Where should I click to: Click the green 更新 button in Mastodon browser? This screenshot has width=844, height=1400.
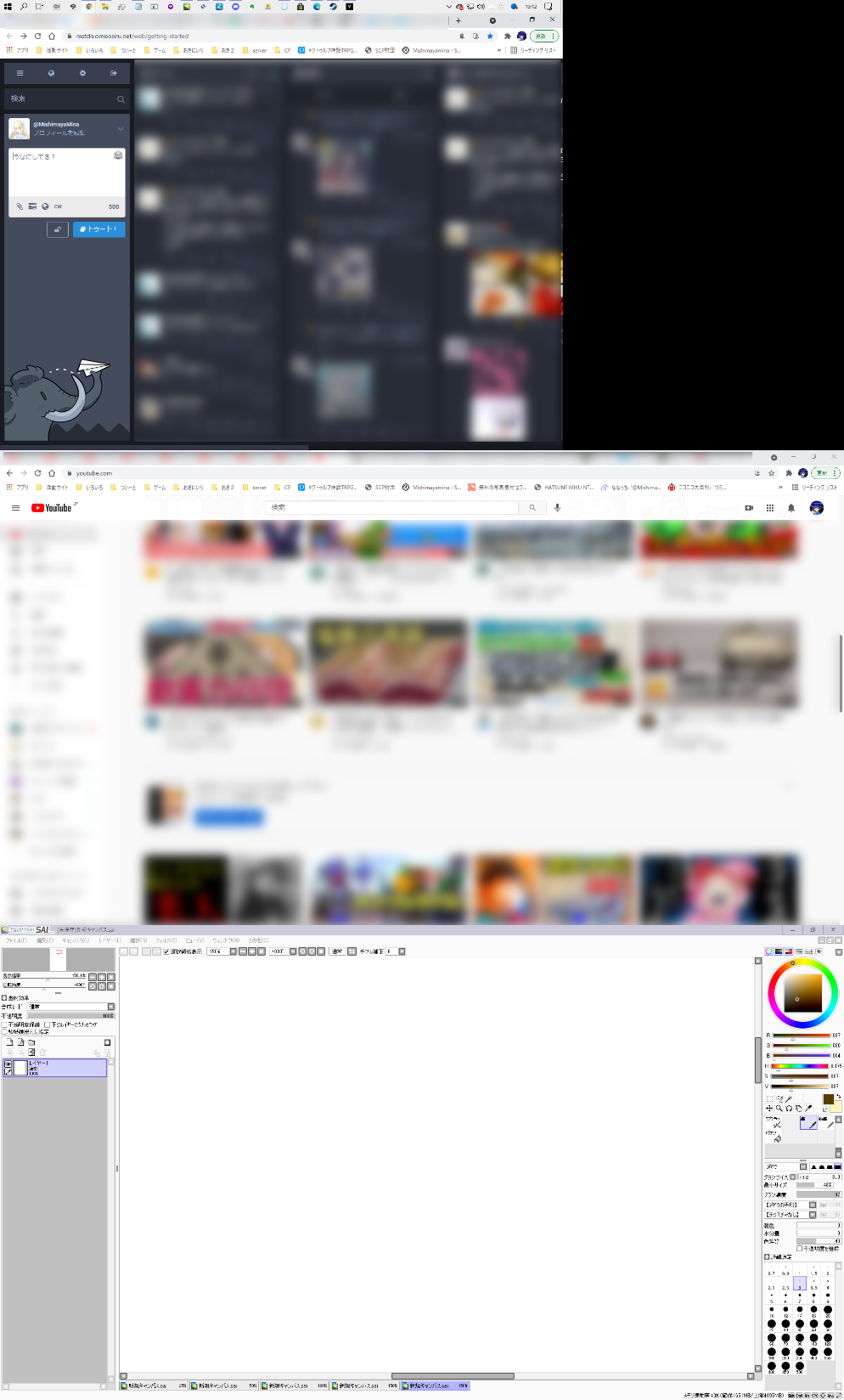[x=543, y=36]
